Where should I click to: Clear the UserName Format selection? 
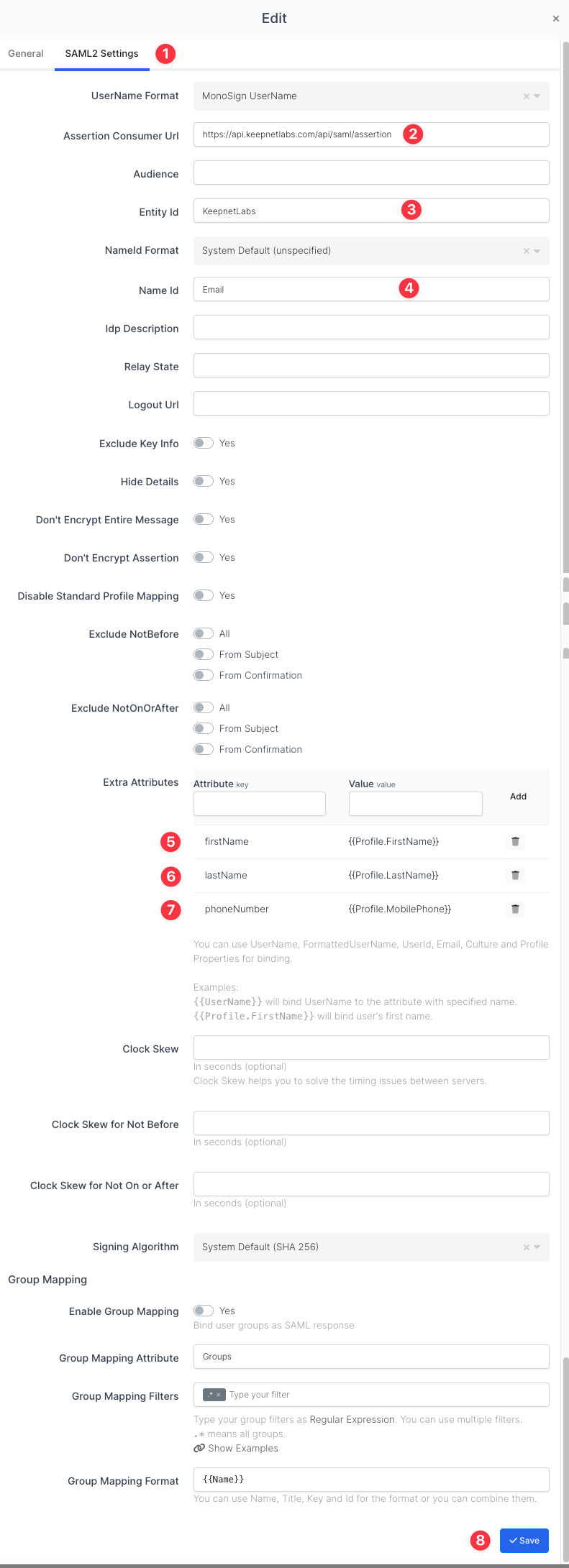pos(526,96)
